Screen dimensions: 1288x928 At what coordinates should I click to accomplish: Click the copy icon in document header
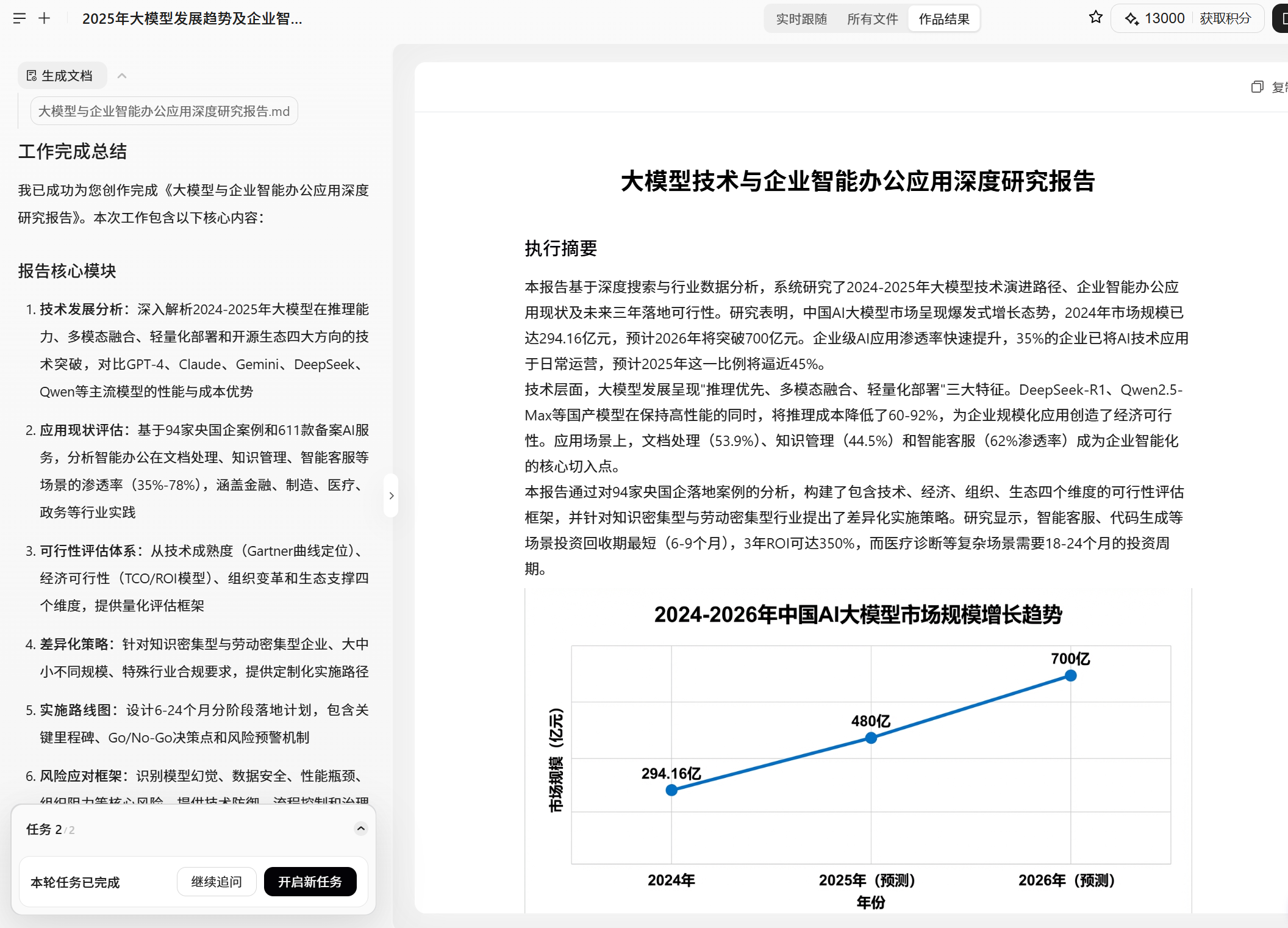(1257, 87)
